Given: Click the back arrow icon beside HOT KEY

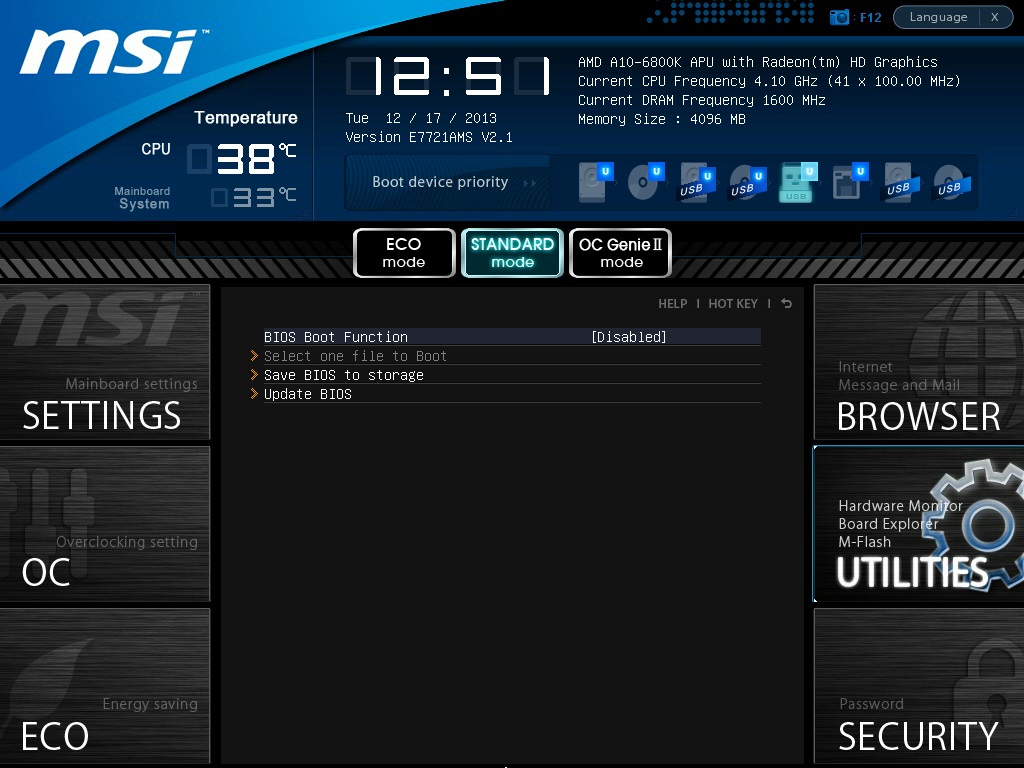Looking at the screenshot, I should pos(786,304).
